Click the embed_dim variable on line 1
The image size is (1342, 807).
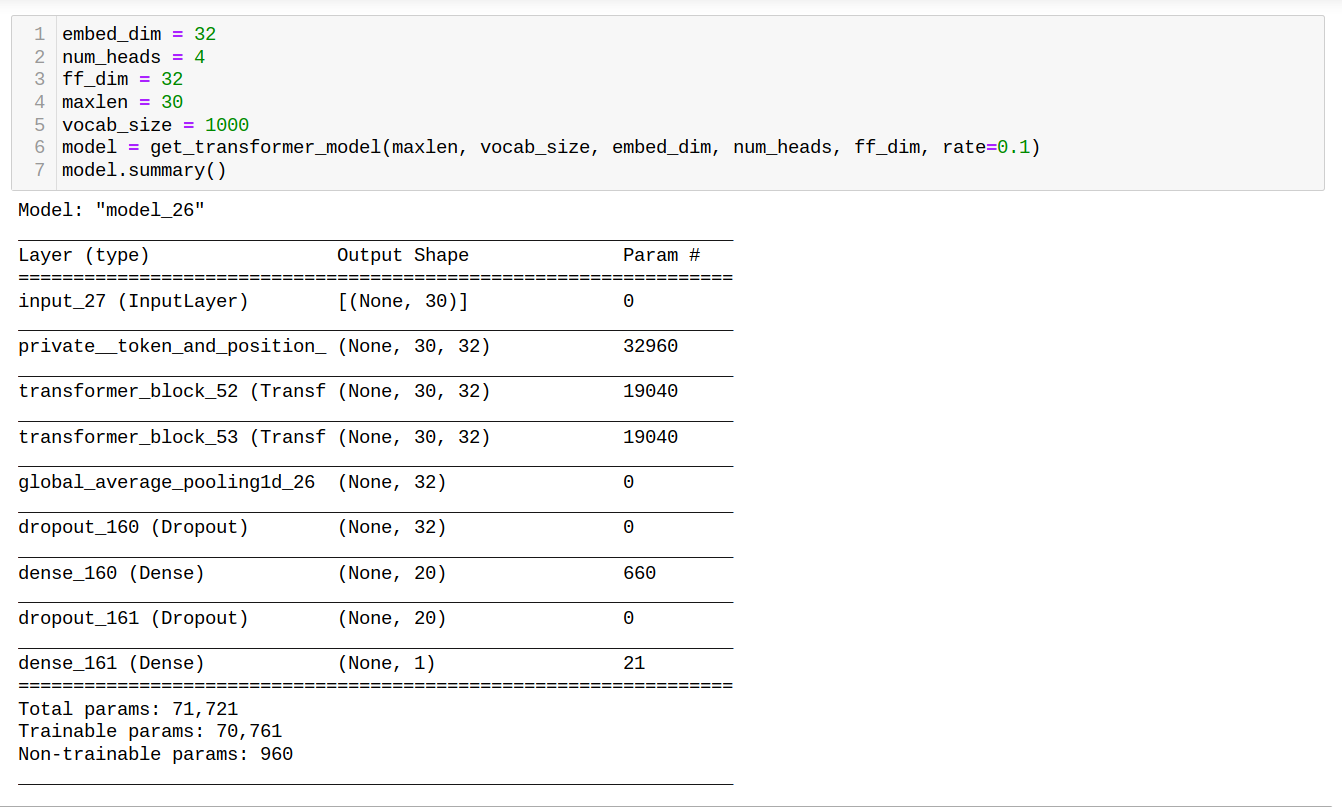pos(103,33)
